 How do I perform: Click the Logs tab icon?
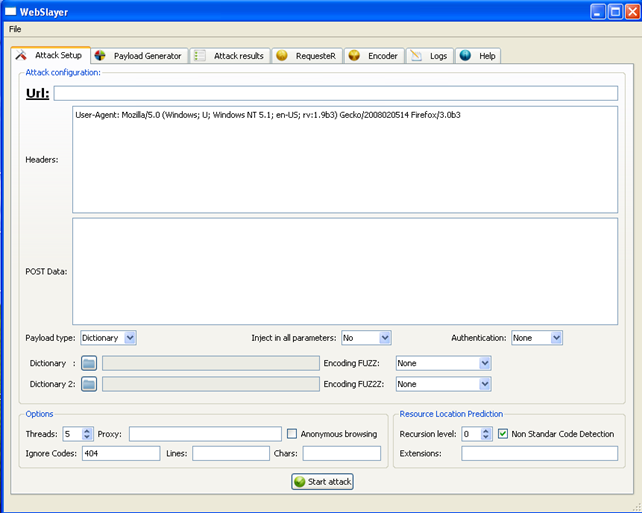tap(416, 56)
